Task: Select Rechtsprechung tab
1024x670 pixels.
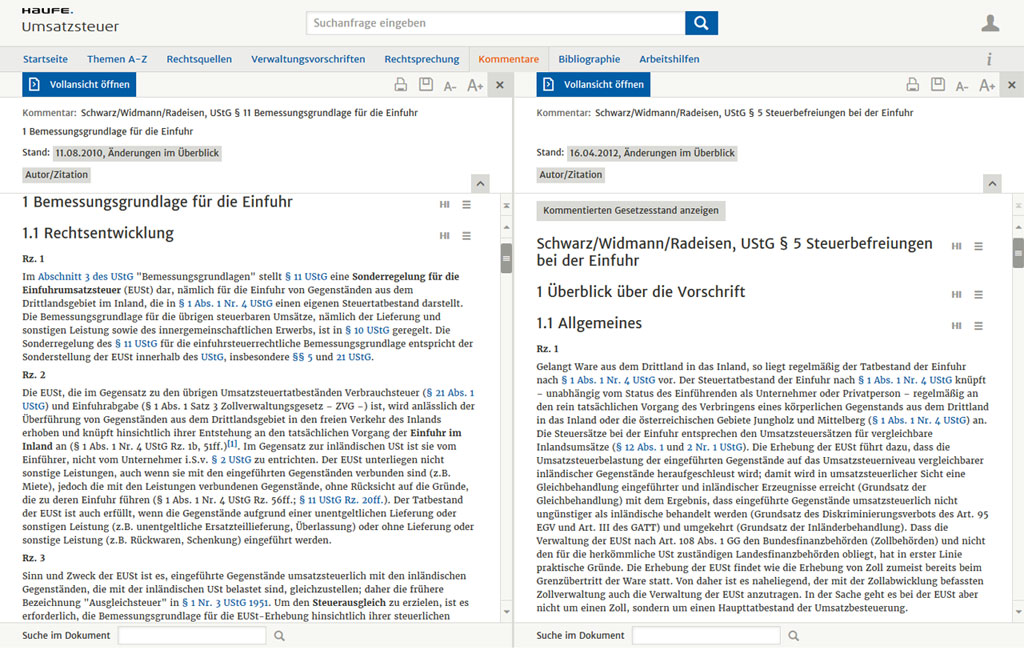Action: 422,59
